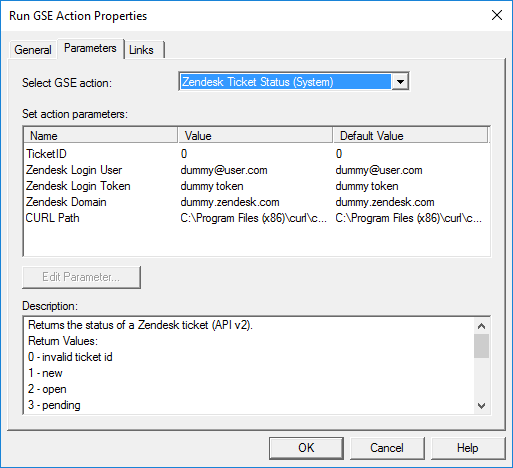Click dummy@user.com in the Default Value column
The width and height of the screenshot is (513, 468).
pyautogui.click(x=379, y=170)
